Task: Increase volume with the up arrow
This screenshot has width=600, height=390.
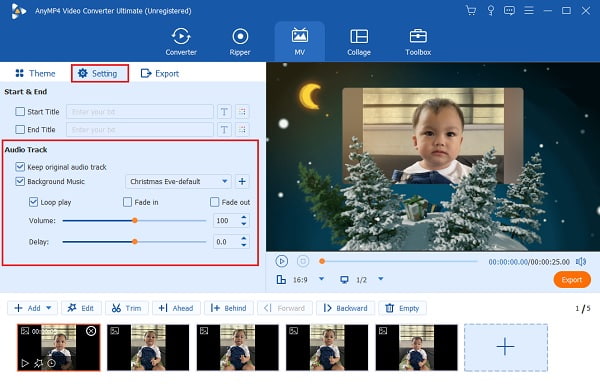Action: tap(244, 217)
